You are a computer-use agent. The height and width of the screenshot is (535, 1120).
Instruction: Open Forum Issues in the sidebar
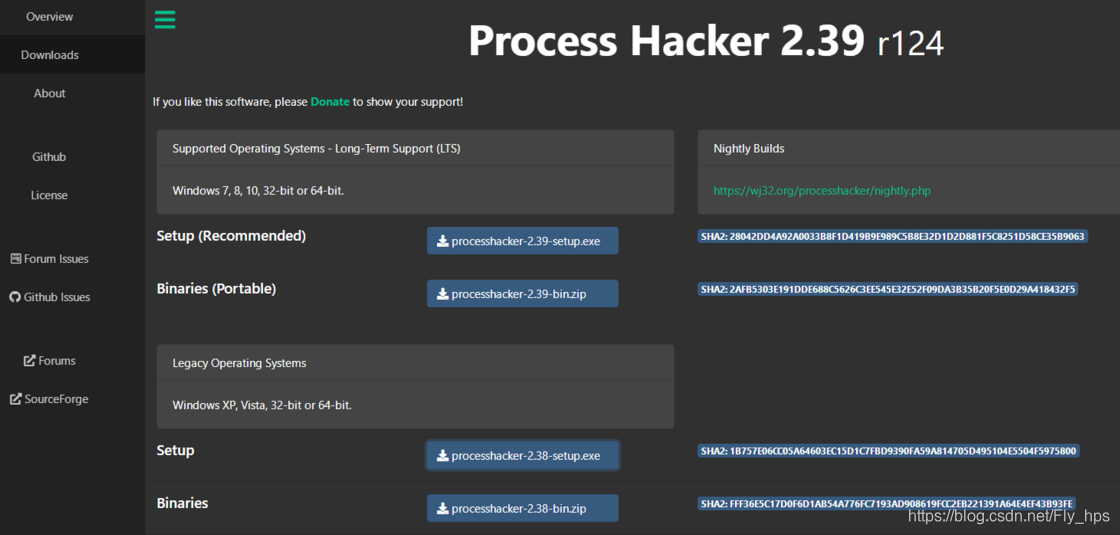(49, 259)
